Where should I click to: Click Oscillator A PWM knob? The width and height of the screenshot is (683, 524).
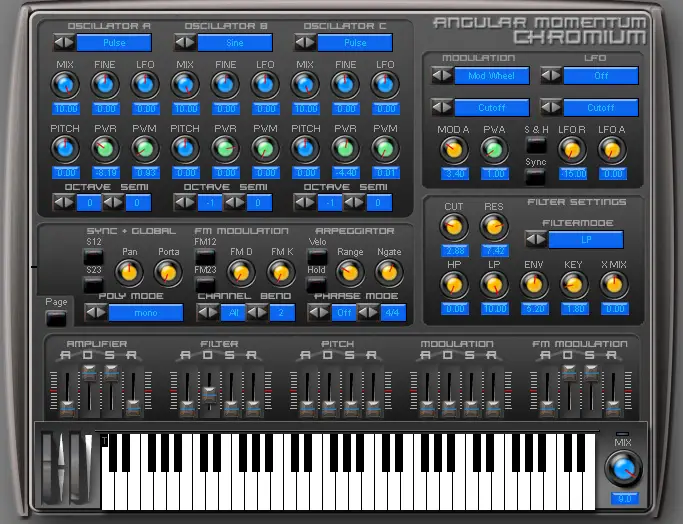click(x=145, y=149)
